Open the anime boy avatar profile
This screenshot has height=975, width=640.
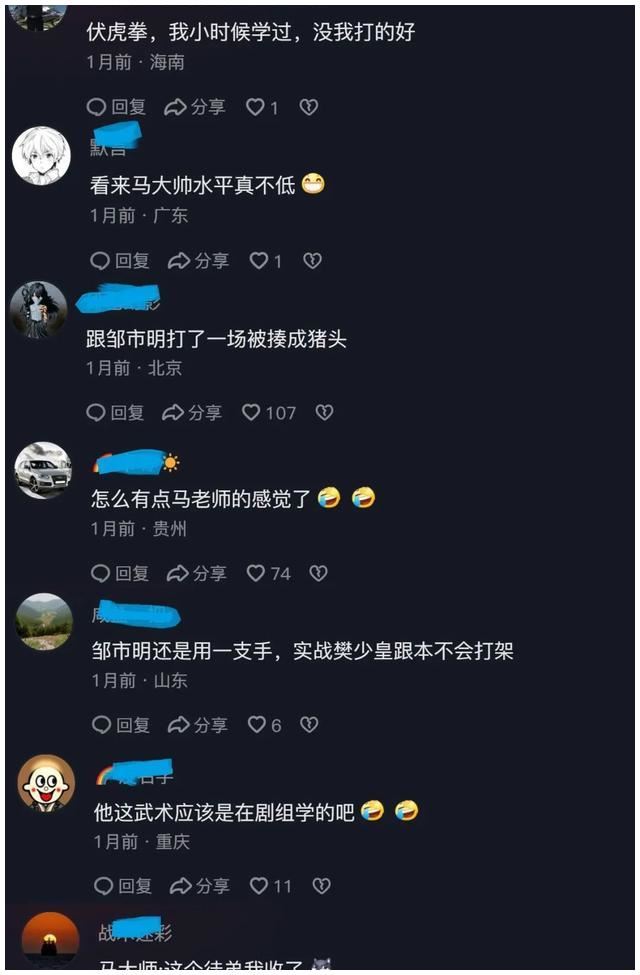point(41,156)
